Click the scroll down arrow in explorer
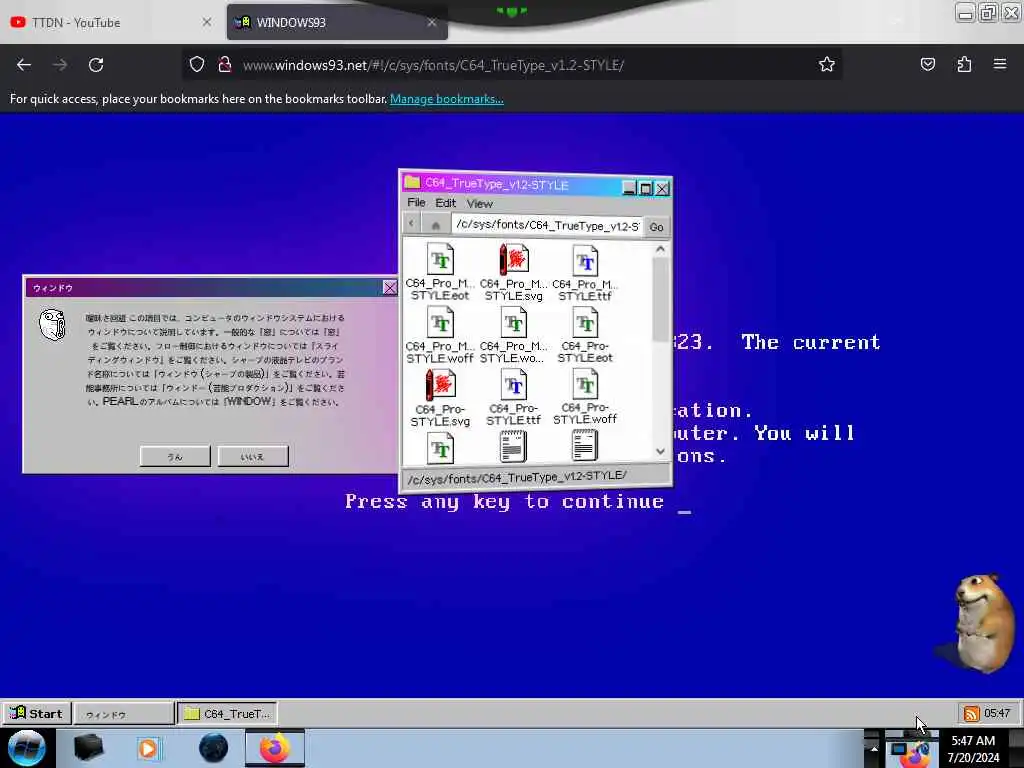 (x=660, y=451)
